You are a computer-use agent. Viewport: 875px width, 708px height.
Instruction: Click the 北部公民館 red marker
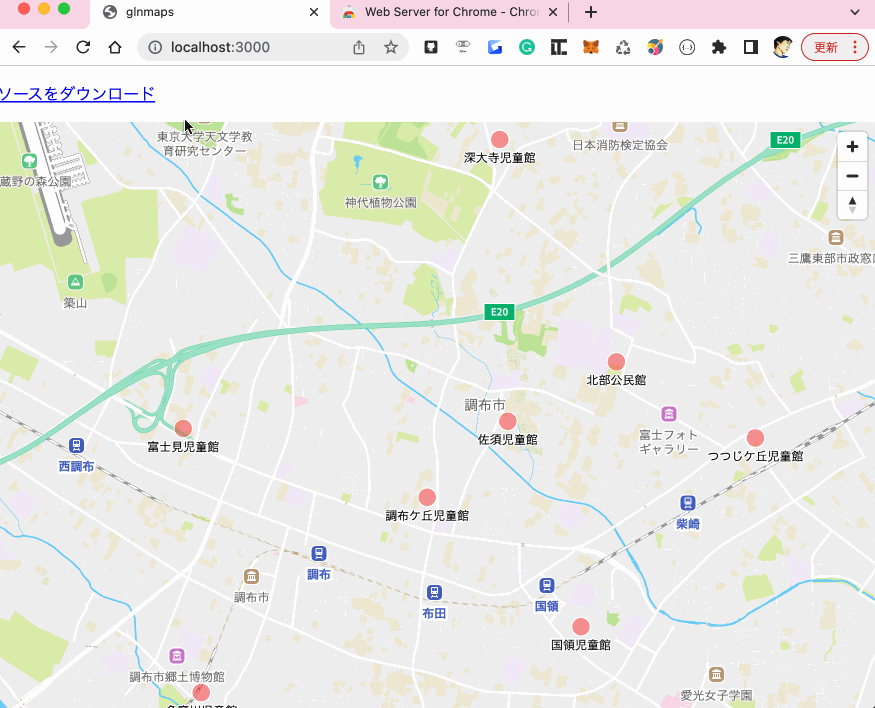(616, 362)
